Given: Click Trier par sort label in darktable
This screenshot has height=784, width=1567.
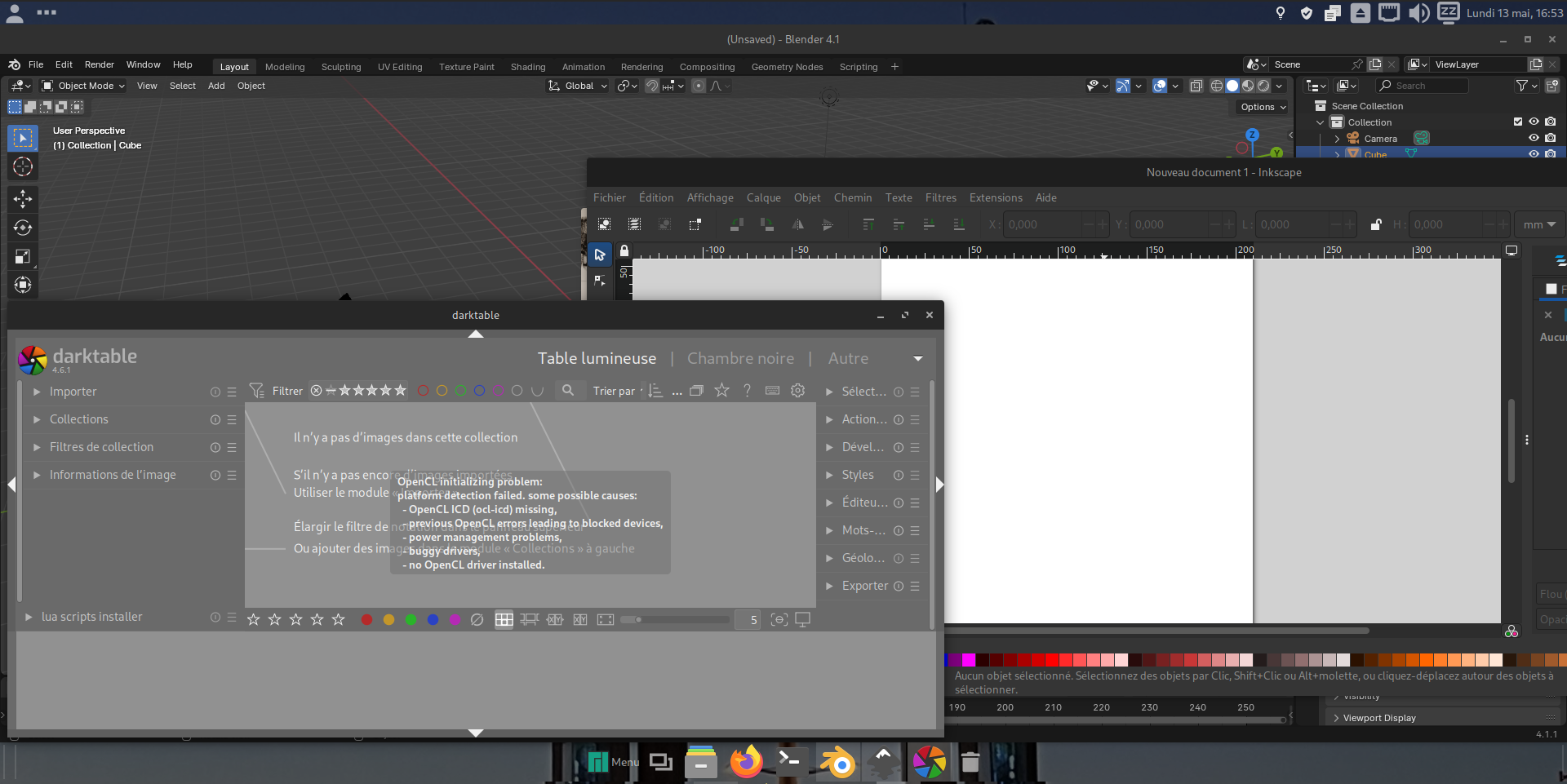Looking at the screenshot, I should (x=614, y=391).
